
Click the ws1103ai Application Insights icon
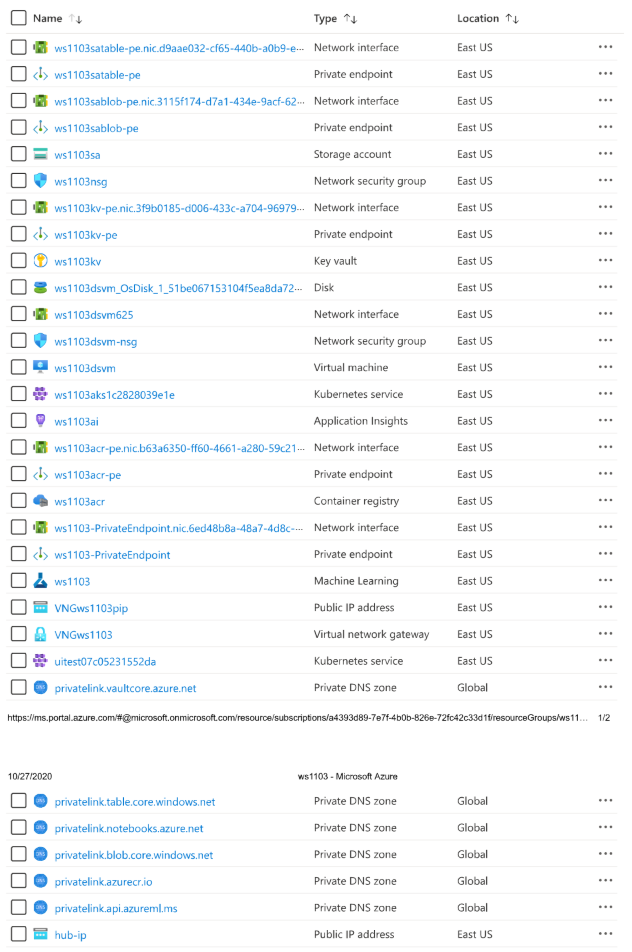click(x=40, y=421)
